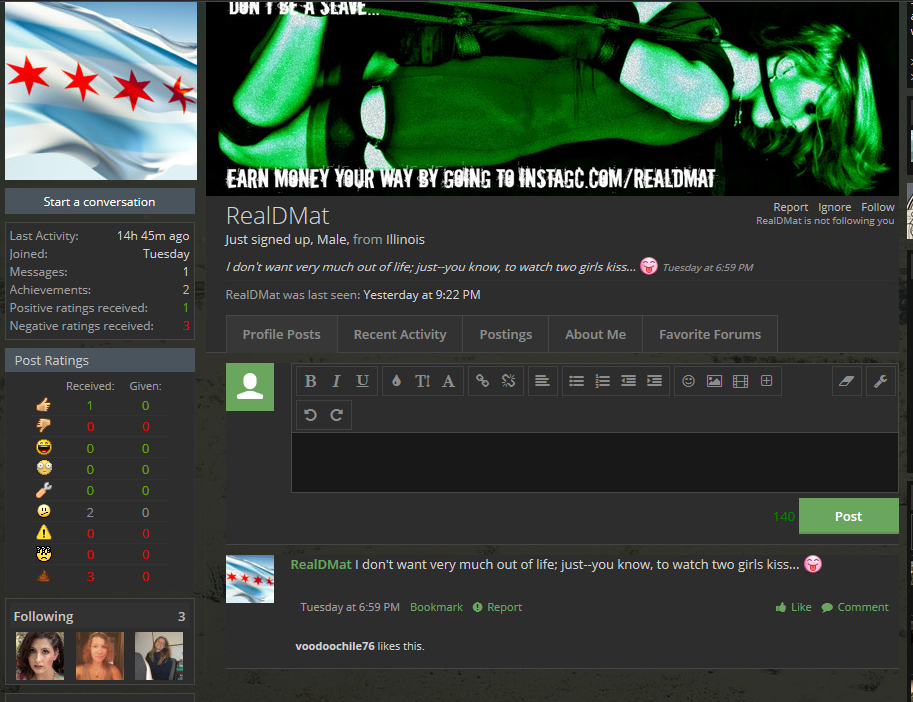The width and height of the screenshot is (913, 702).
Task: Click the profile post message text box
Action: pos(594,463)
